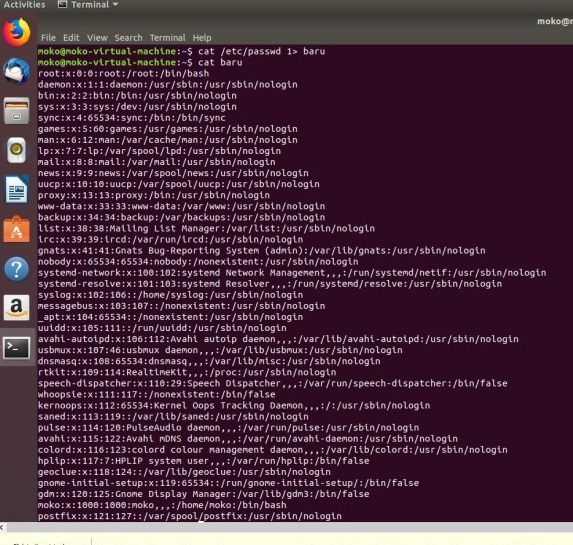The image size is (573, 545).
Task: Click the nobody:x:65534 line
Action: click(198, 262)
